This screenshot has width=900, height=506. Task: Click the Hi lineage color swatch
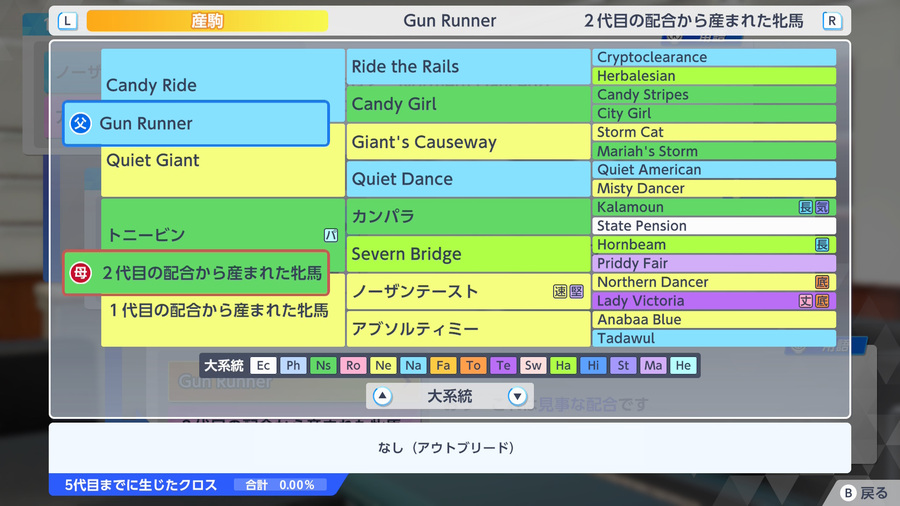593,365
